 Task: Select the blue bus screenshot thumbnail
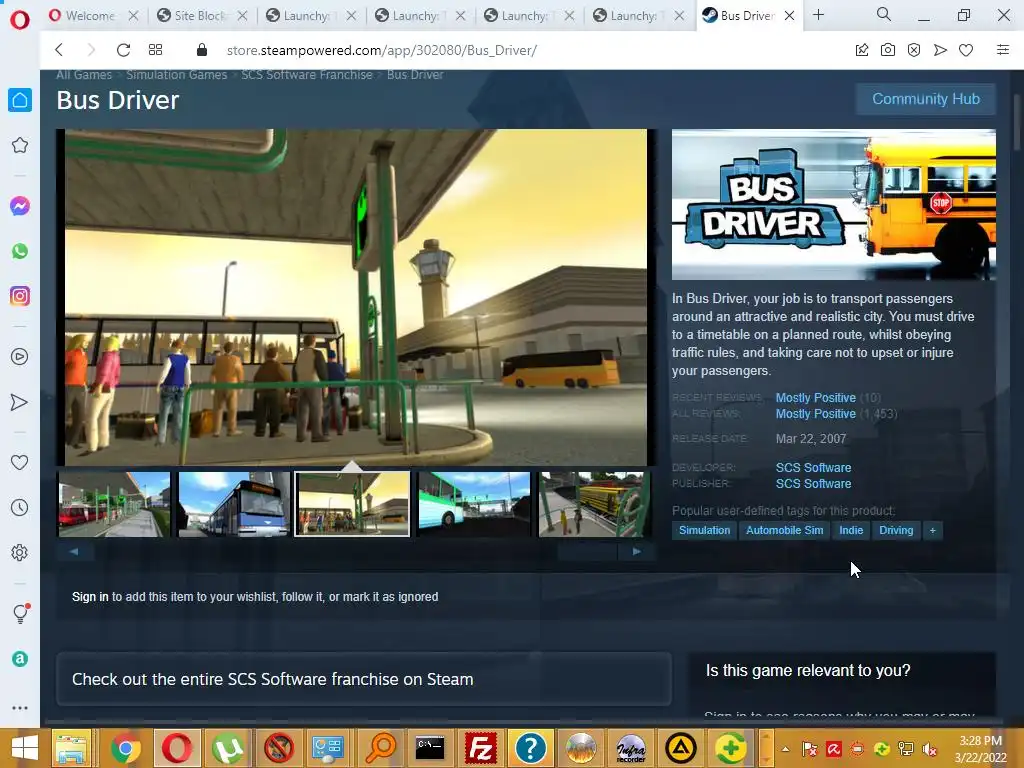234,504
